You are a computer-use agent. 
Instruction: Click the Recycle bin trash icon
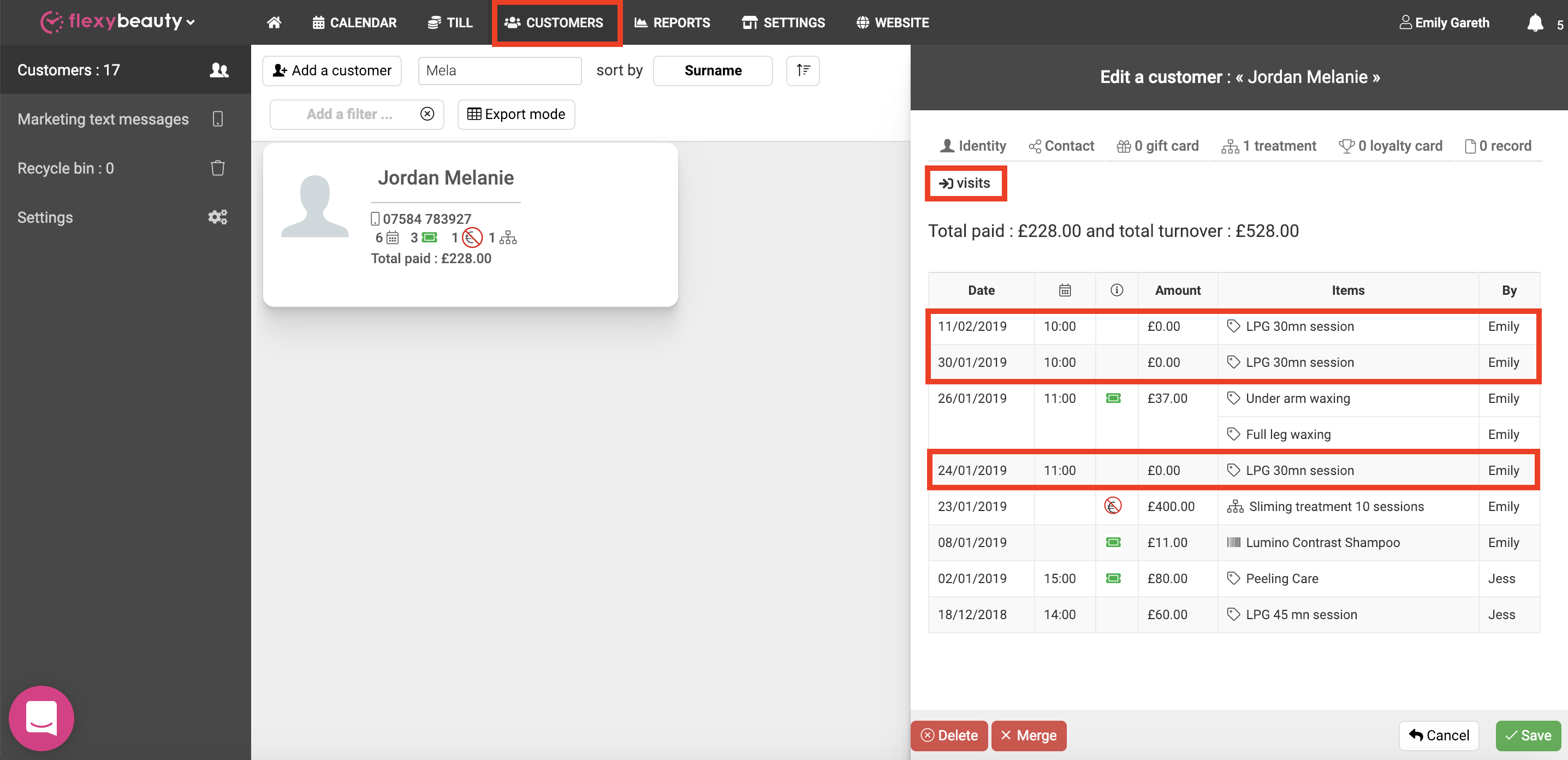click(217, 168)
